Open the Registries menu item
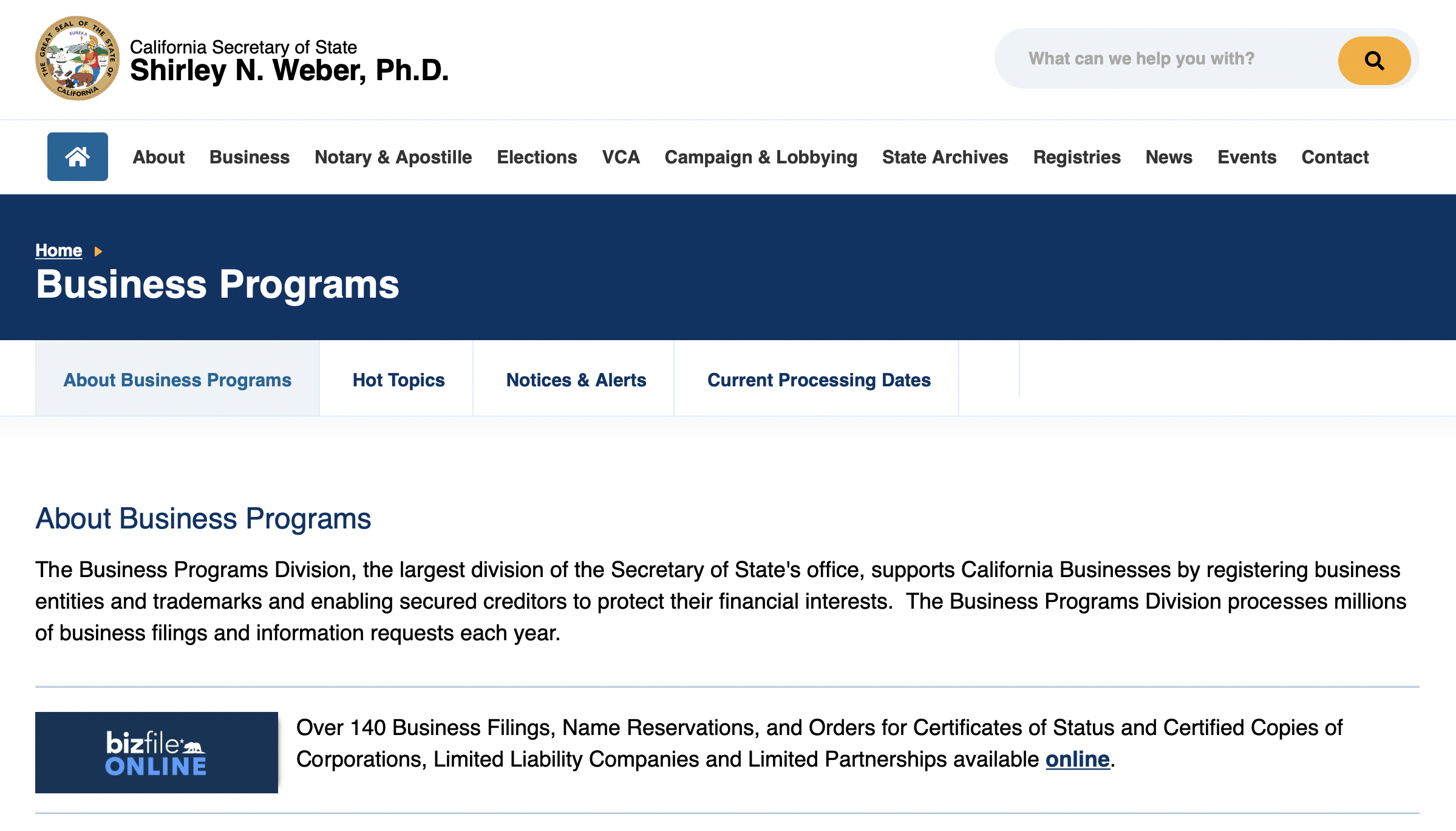This screenshot has height=831, width=1456. click(1077, 157)
